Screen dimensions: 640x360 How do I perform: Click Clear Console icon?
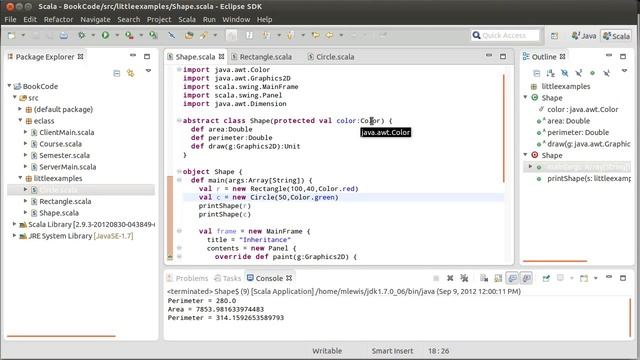(x=484, y=278)
